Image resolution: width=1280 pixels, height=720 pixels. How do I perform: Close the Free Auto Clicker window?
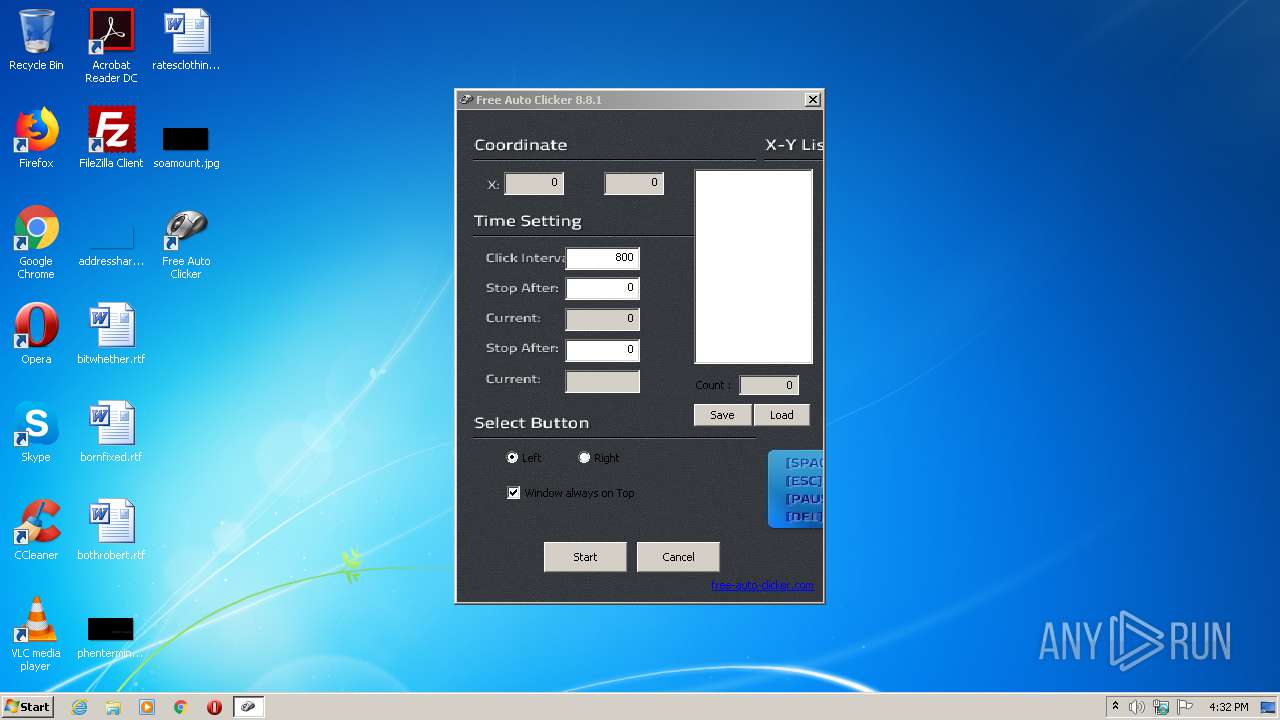[813, 99]
